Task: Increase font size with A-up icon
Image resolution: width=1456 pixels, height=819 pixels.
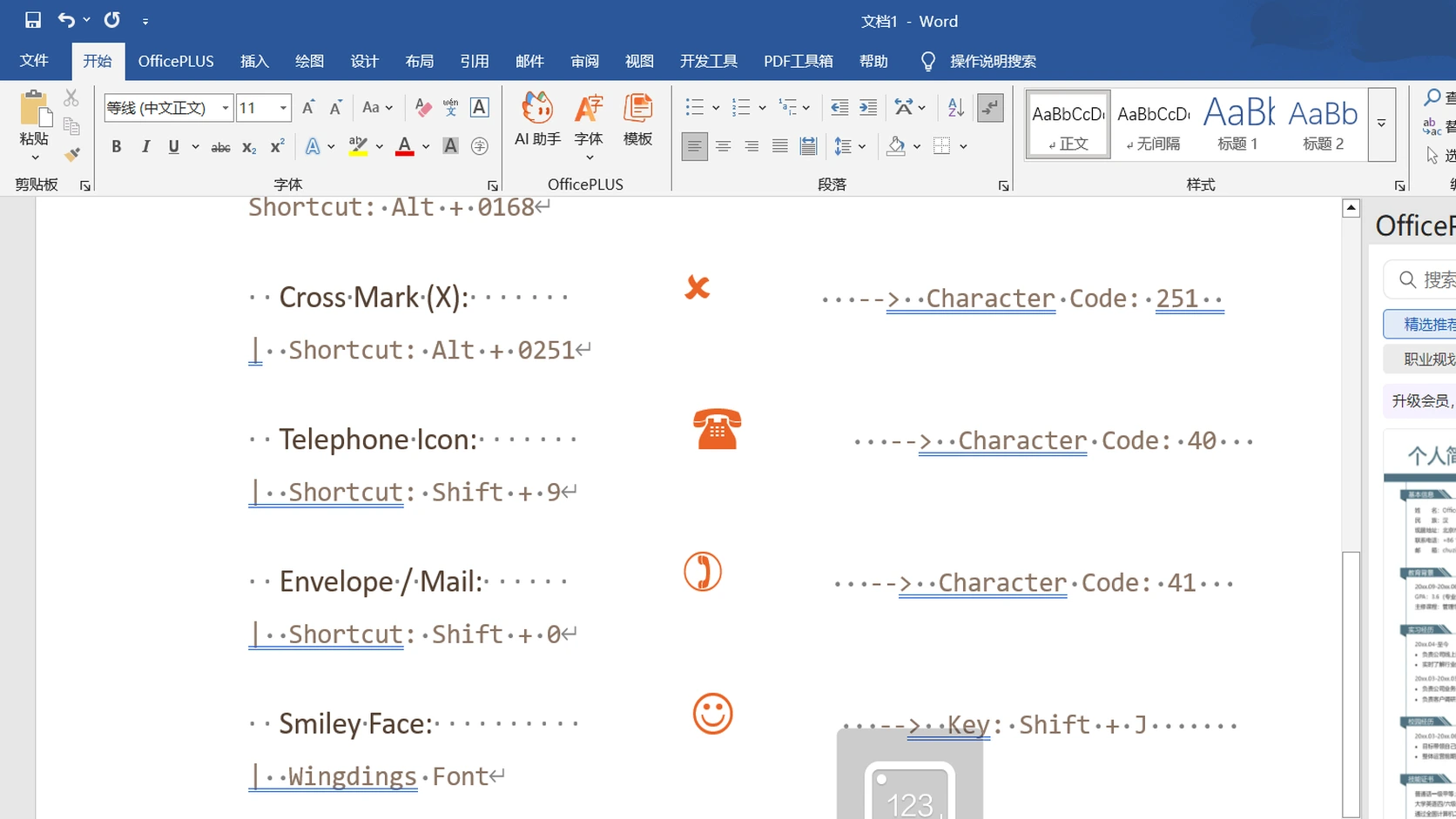Action: point(308,108)
